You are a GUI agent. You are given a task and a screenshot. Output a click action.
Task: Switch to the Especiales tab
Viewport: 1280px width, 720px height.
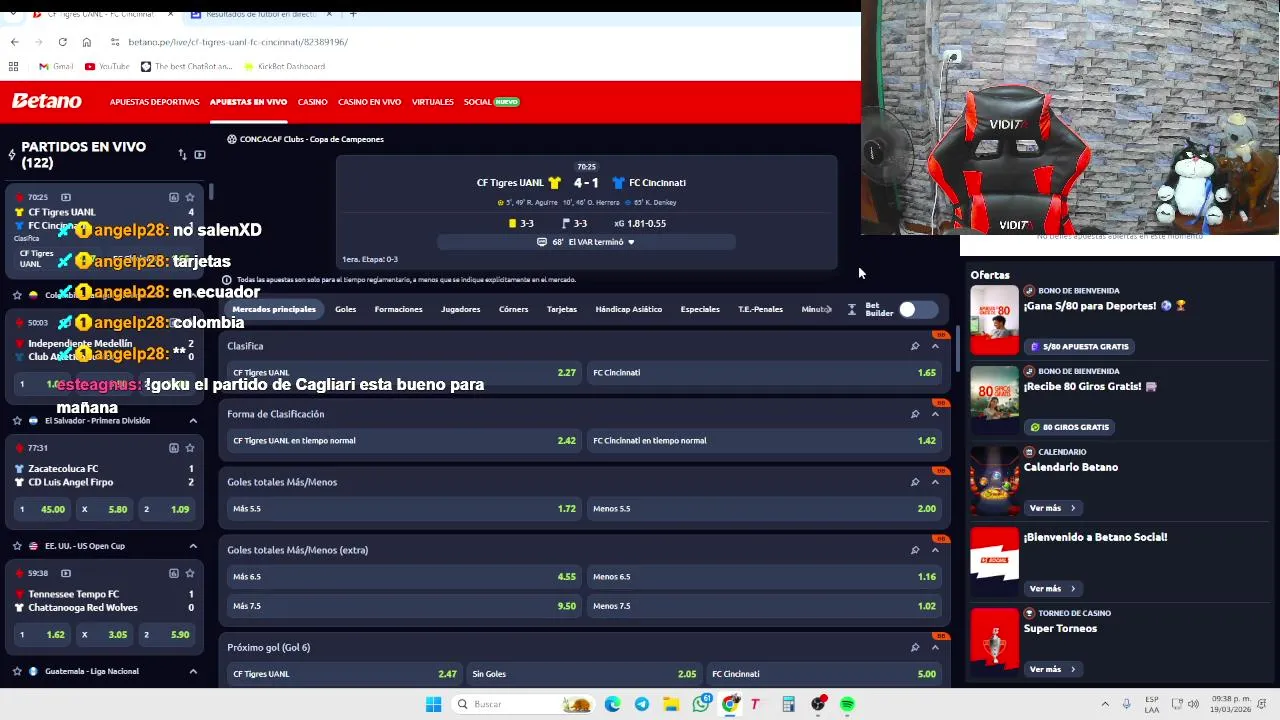(x=700, y=309)
